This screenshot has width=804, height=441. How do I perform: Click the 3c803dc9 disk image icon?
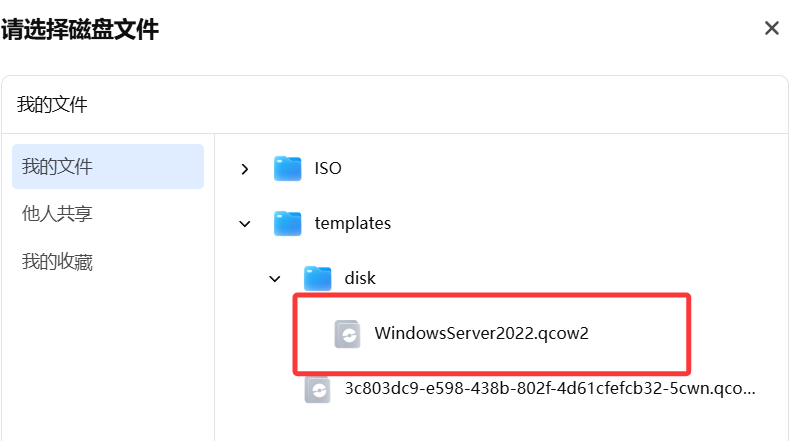(317, 389)
